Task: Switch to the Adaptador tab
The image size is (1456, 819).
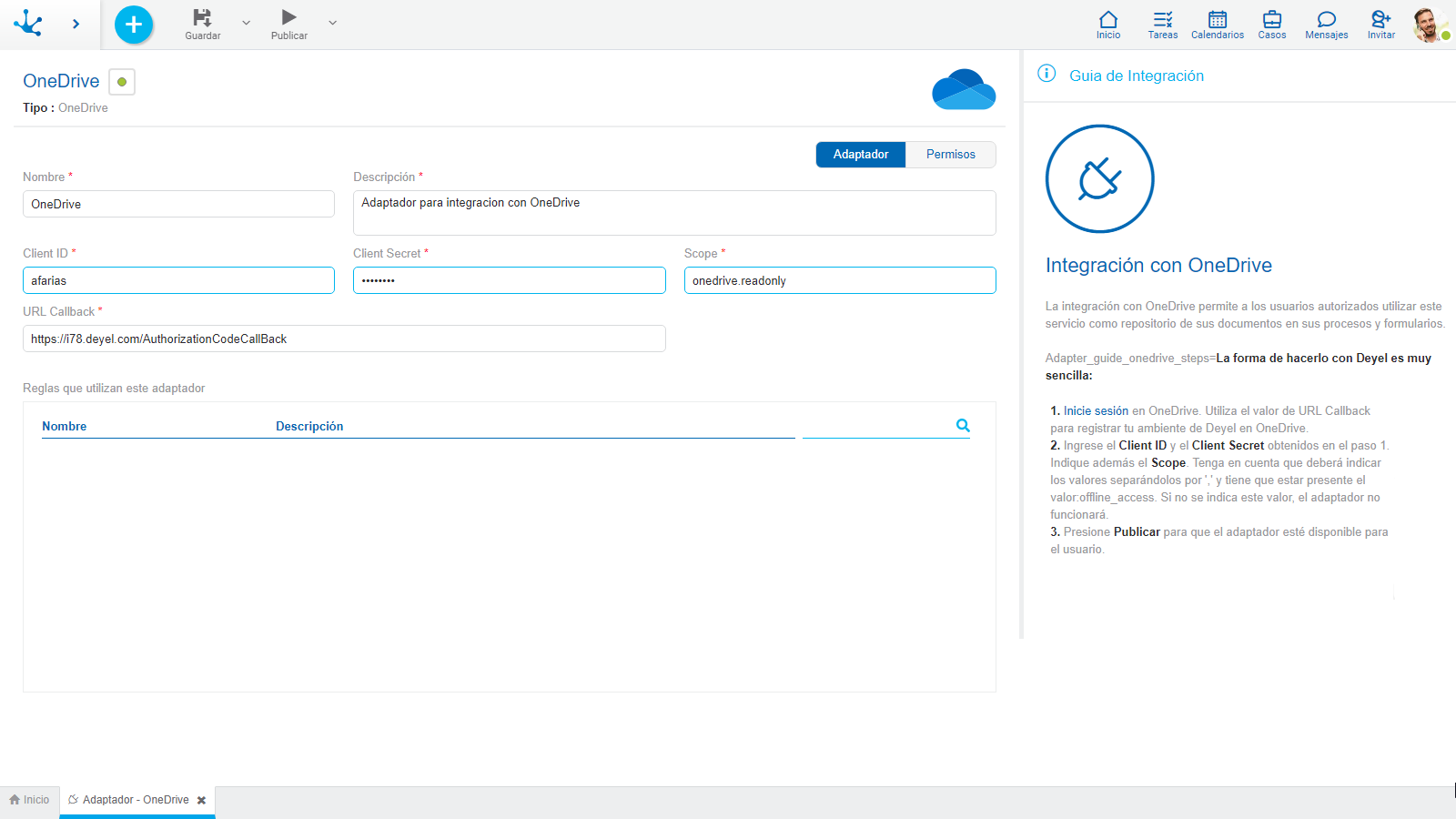Action: (861, 155)
